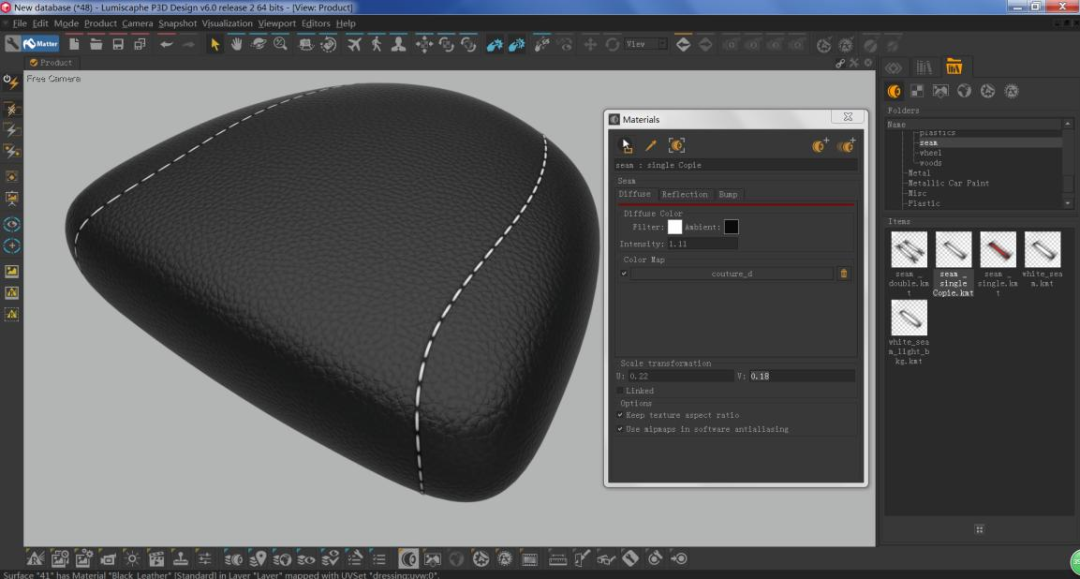Open the white Filter color swatch
The width and height of the screenshot is (1080, 579).
(675, 227)
